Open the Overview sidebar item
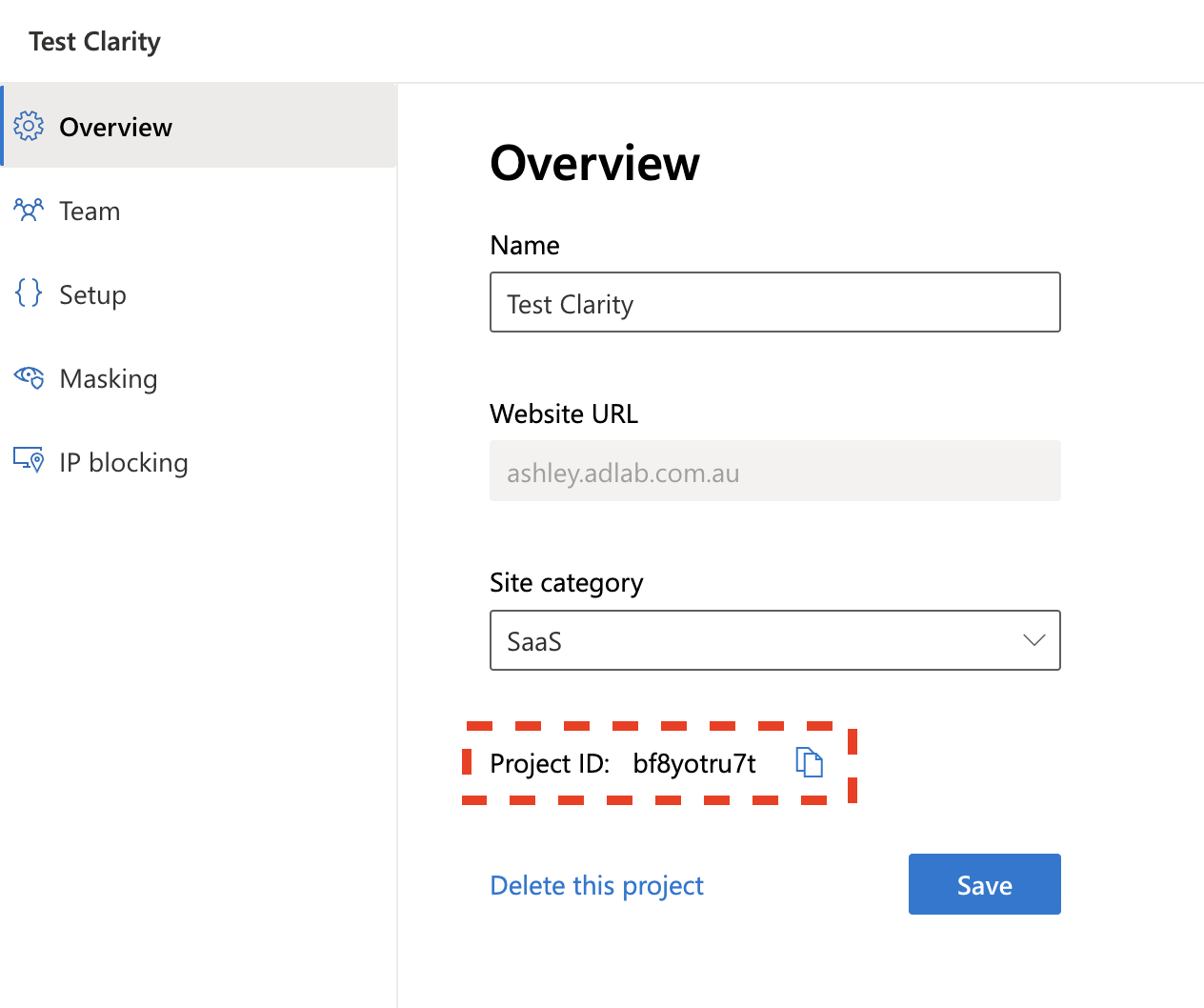Viewport: 1204px width, 1008px height. [x=199, y=126]
